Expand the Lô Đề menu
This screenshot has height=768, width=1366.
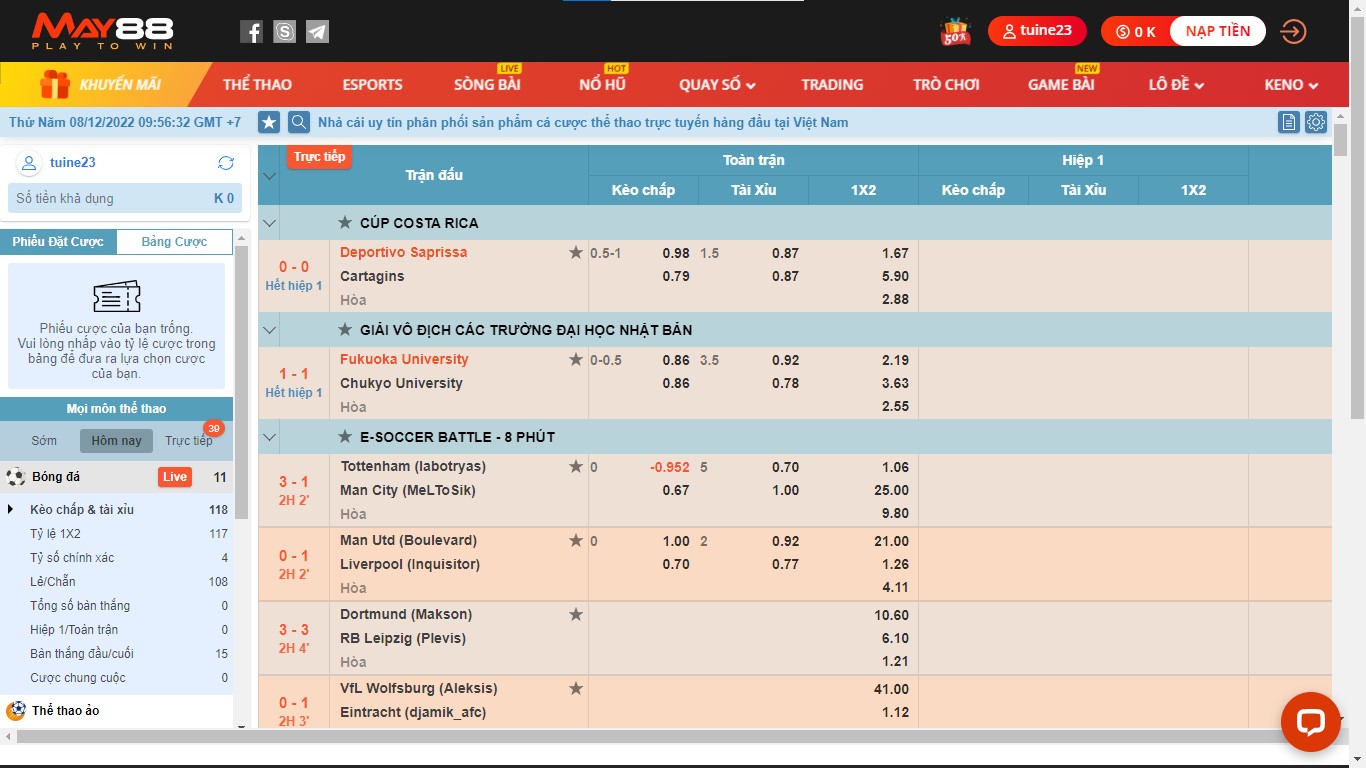(x=1176, y=85)
